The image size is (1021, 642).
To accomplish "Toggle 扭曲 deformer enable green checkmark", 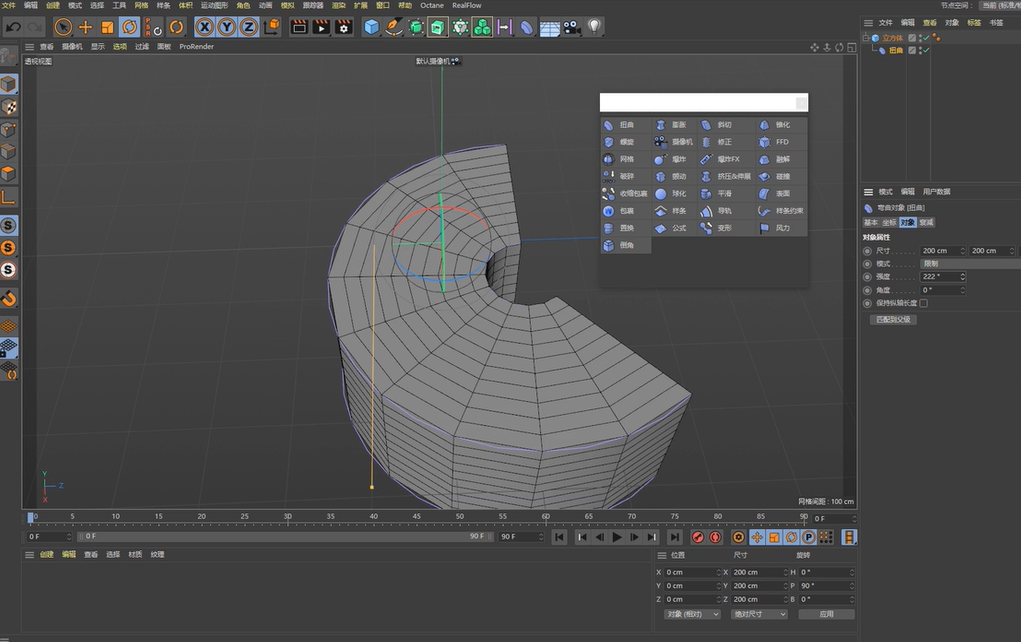I will pos(926,50).
